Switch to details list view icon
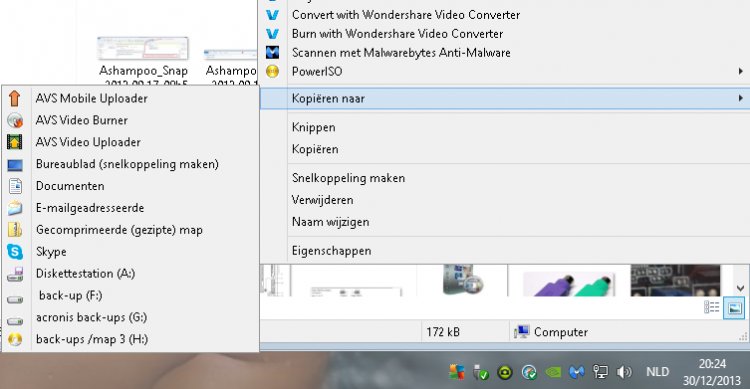The height and width of the screenshot is (389, 750). [x=712, y=307]
